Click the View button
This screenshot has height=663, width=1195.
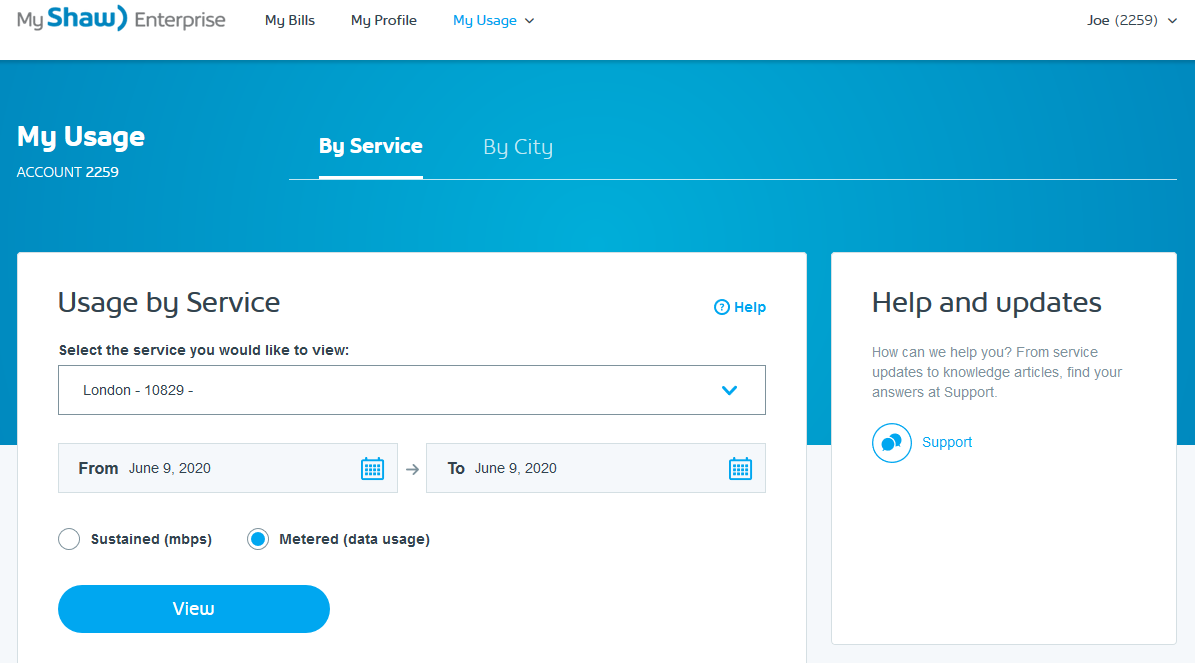click(194, 609)
